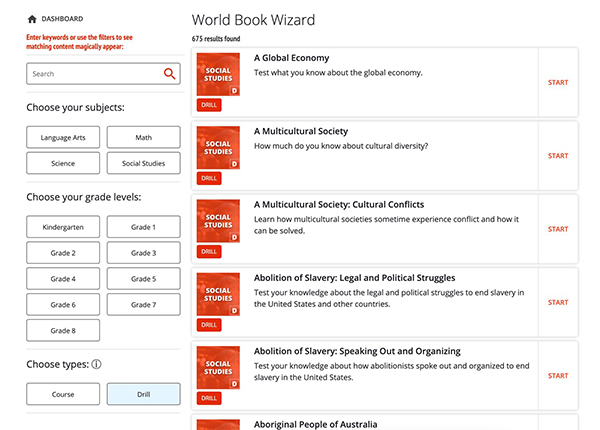
Task: Go to the Dashboard link
Action: click(62, 19)
